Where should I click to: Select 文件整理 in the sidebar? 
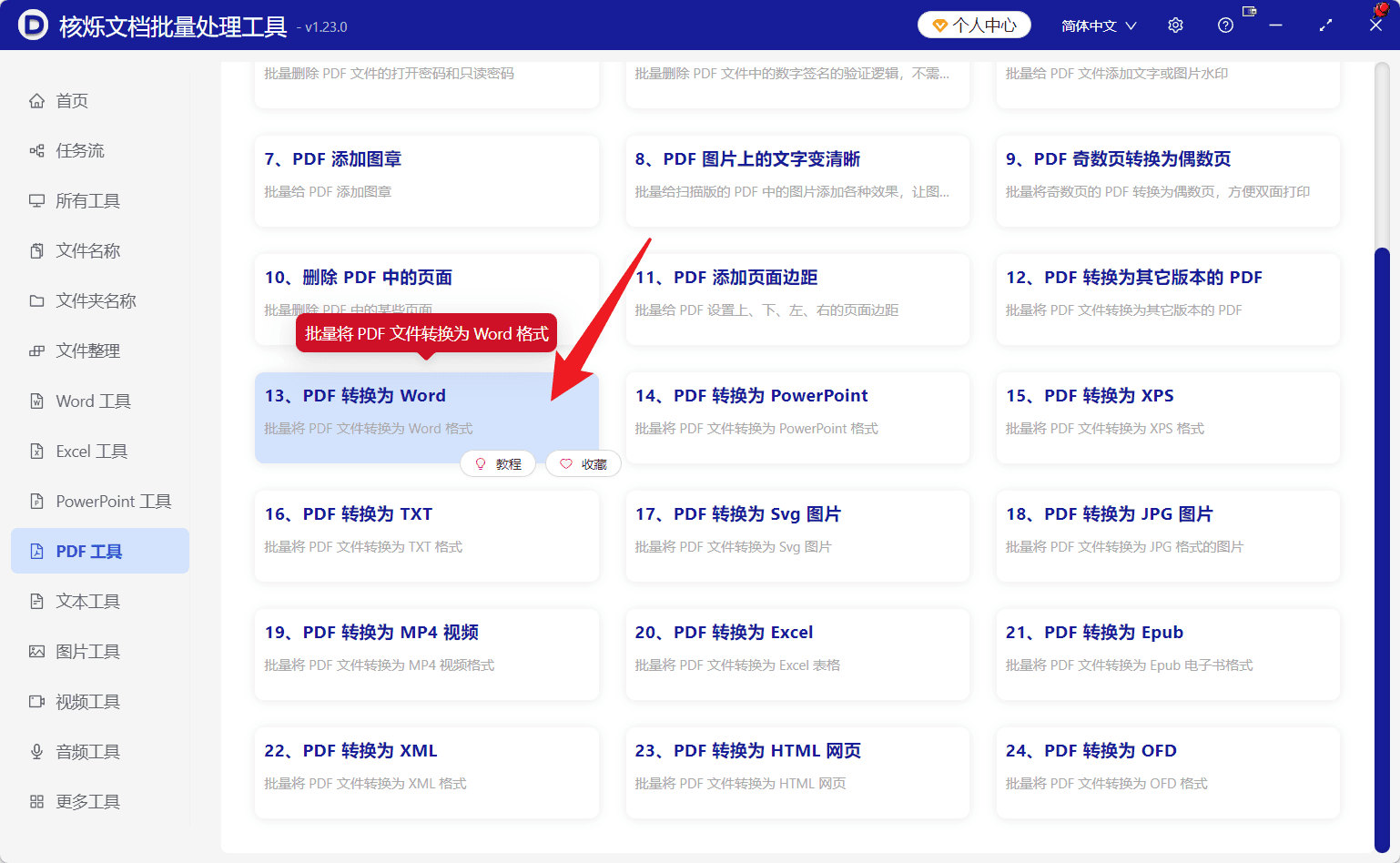(100, 351)
